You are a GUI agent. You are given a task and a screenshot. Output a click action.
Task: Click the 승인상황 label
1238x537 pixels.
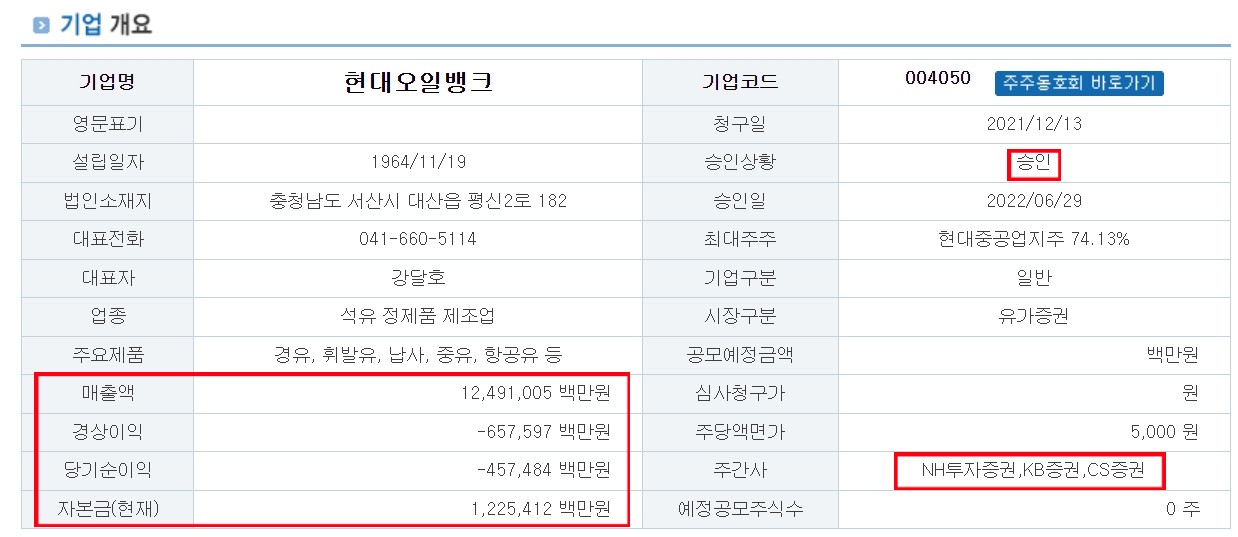[740, 163]
